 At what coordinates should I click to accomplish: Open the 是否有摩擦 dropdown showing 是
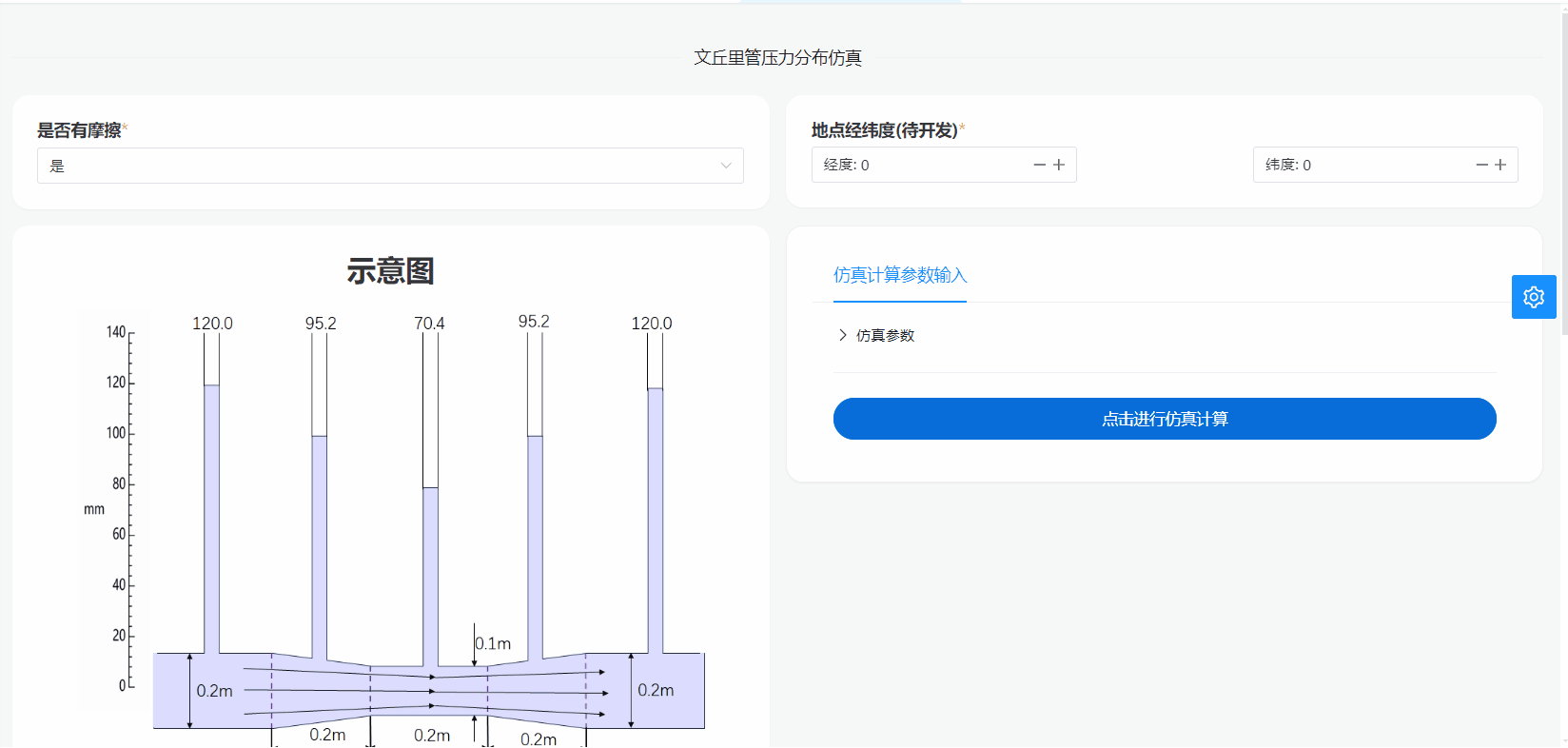[381, 166]
